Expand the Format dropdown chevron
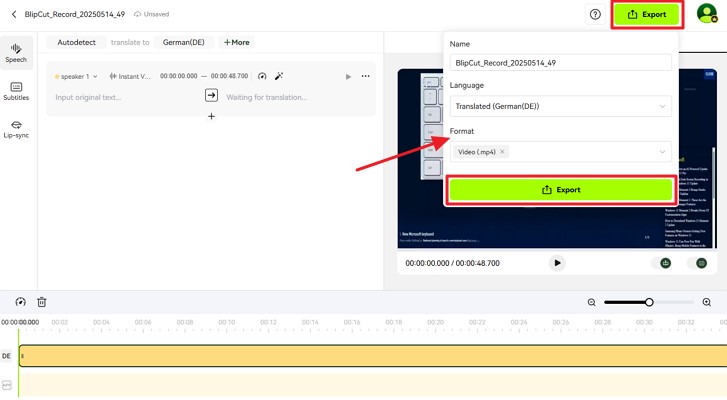This screenshot has height=400, width=727. (662, 152)
